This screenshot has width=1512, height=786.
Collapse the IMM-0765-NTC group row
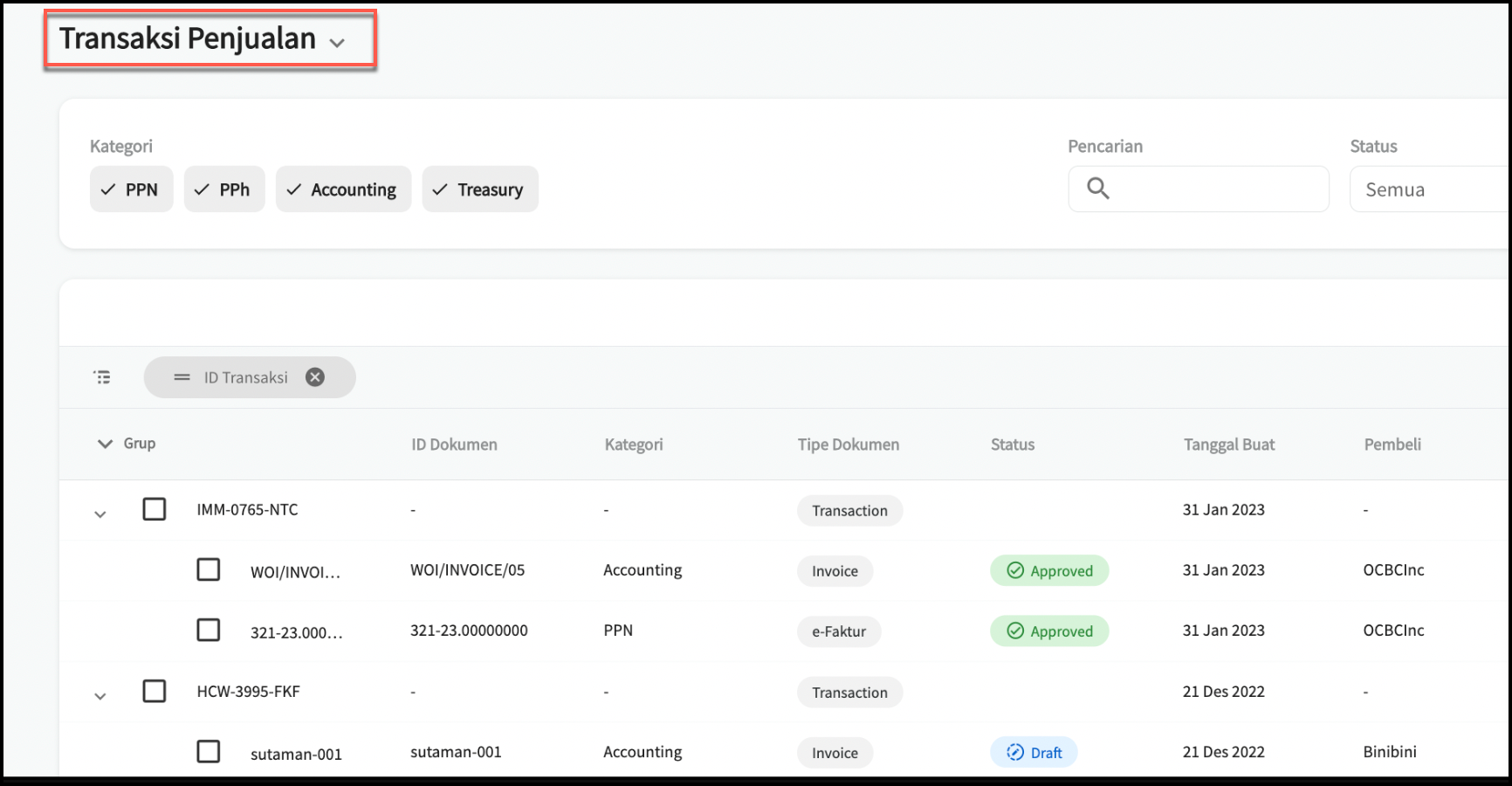(x=100, y=514)
